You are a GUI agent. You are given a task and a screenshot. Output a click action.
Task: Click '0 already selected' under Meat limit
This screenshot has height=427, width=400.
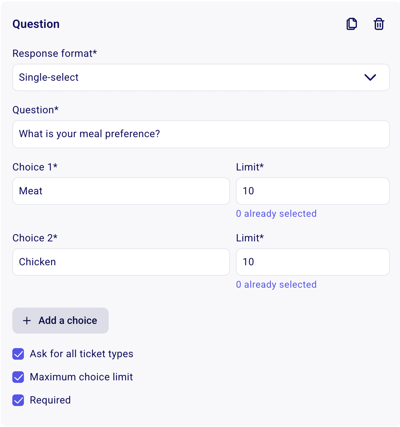tap(276, 214)
